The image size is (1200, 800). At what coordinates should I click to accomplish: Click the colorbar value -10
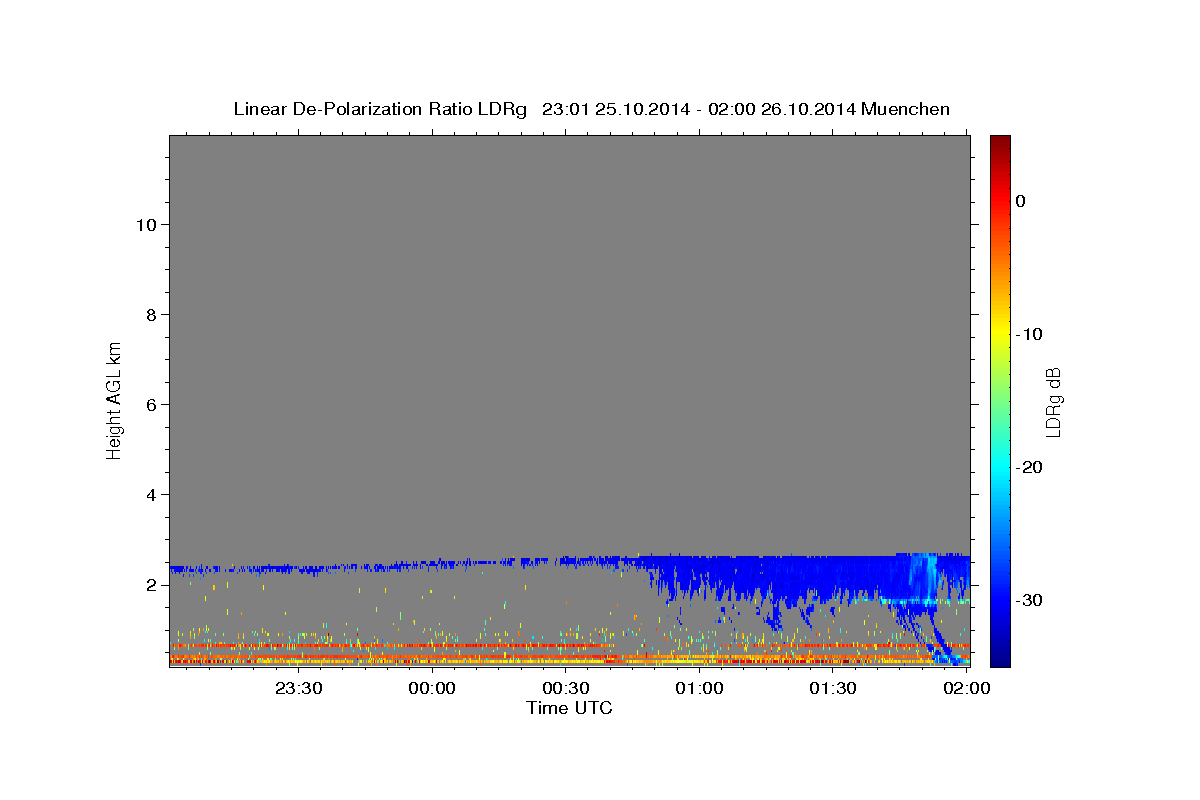coord(1030,334)
